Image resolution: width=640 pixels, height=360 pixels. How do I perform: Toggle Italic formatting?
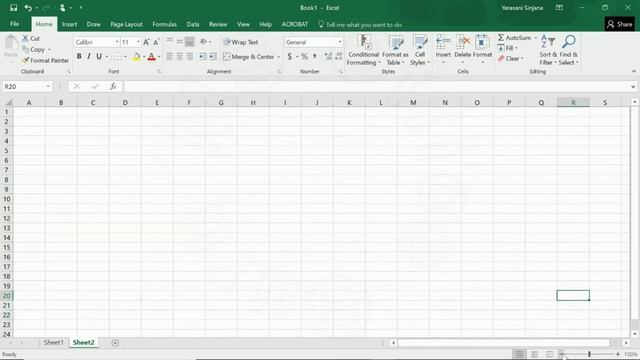point(89,56)
